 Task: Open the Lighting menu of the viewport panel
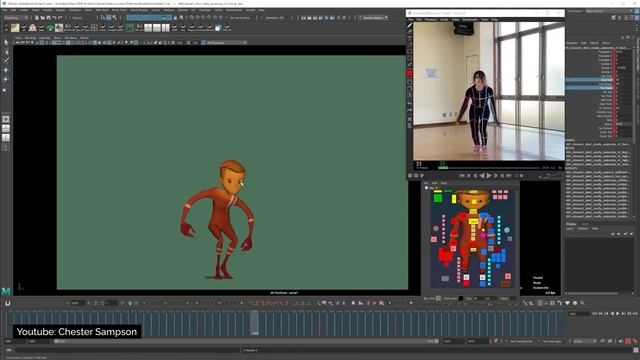coord(45,38)
